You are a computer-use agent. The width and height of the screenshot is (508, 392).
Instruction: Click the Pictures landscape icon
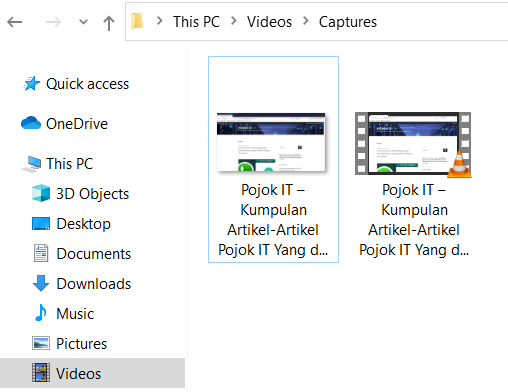pos(41,343)
